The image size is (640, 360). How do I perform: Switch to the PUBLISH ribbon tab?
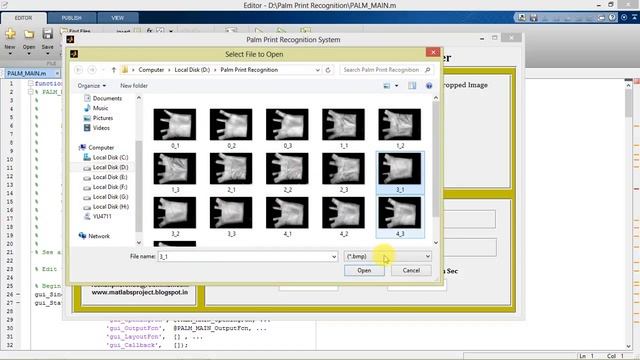71,18
